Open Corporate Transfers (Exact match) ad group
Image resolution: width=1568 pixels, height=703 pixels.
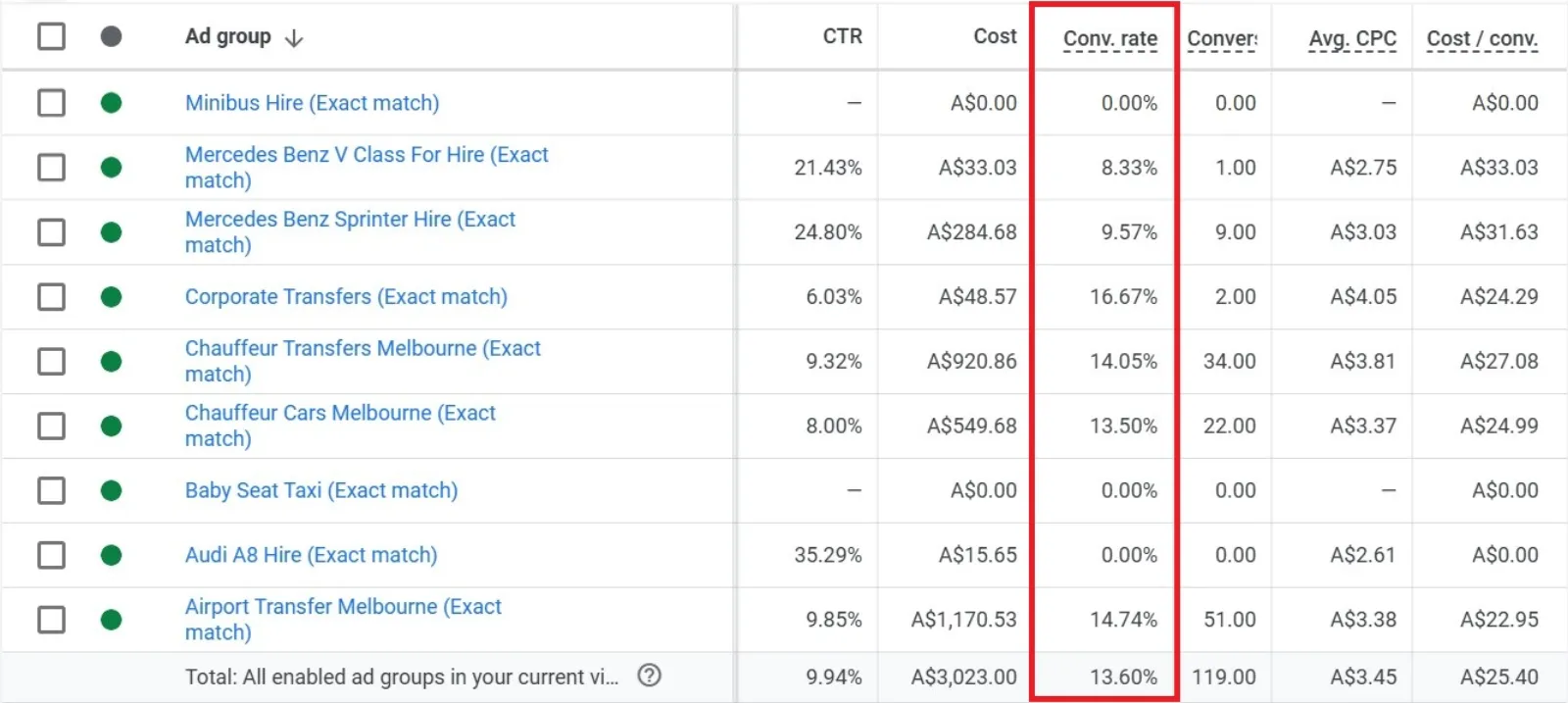tap(346, 297)
